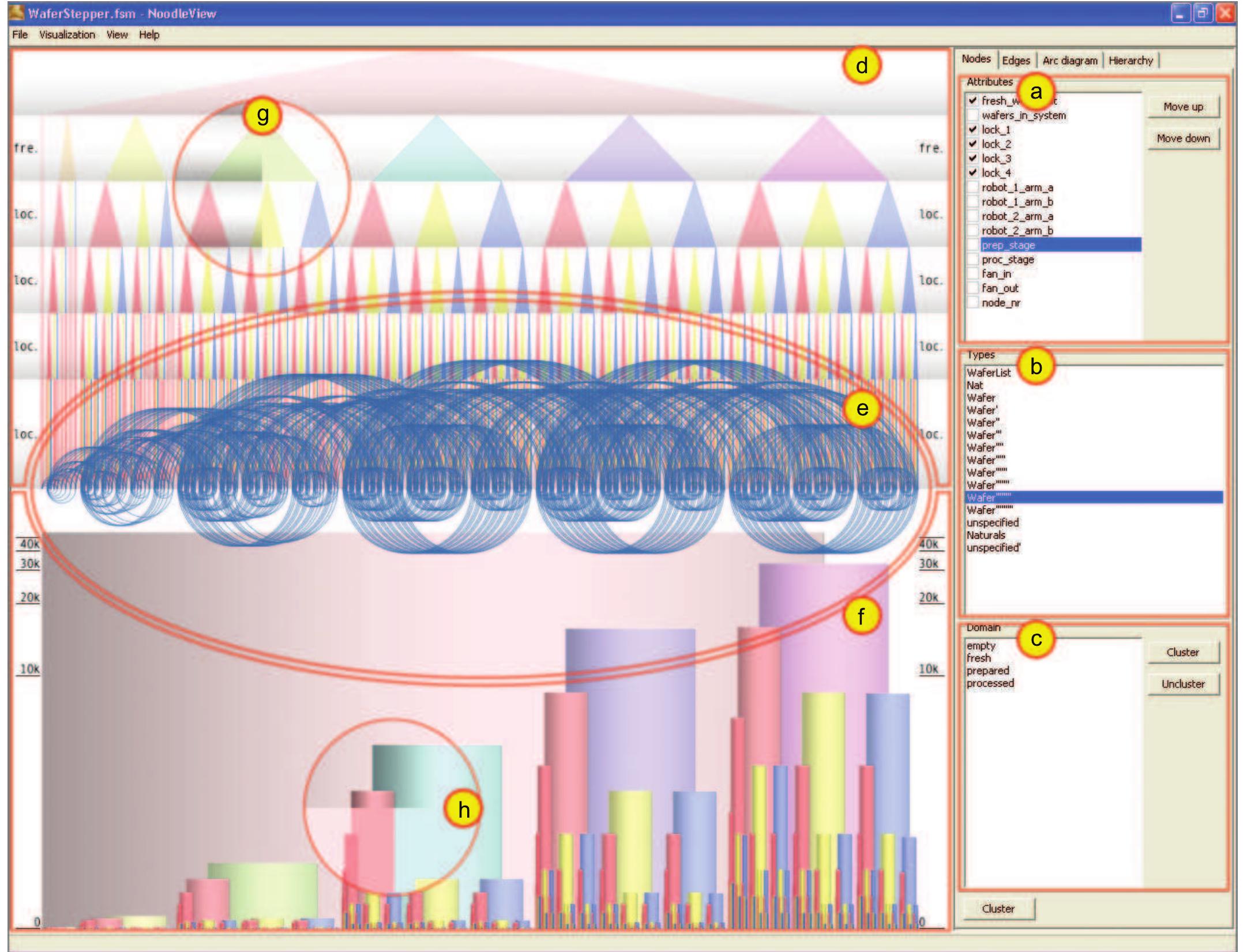This screenshot has height=952, width=1243.
Task: Open the File menu
Action: point(20,35)
